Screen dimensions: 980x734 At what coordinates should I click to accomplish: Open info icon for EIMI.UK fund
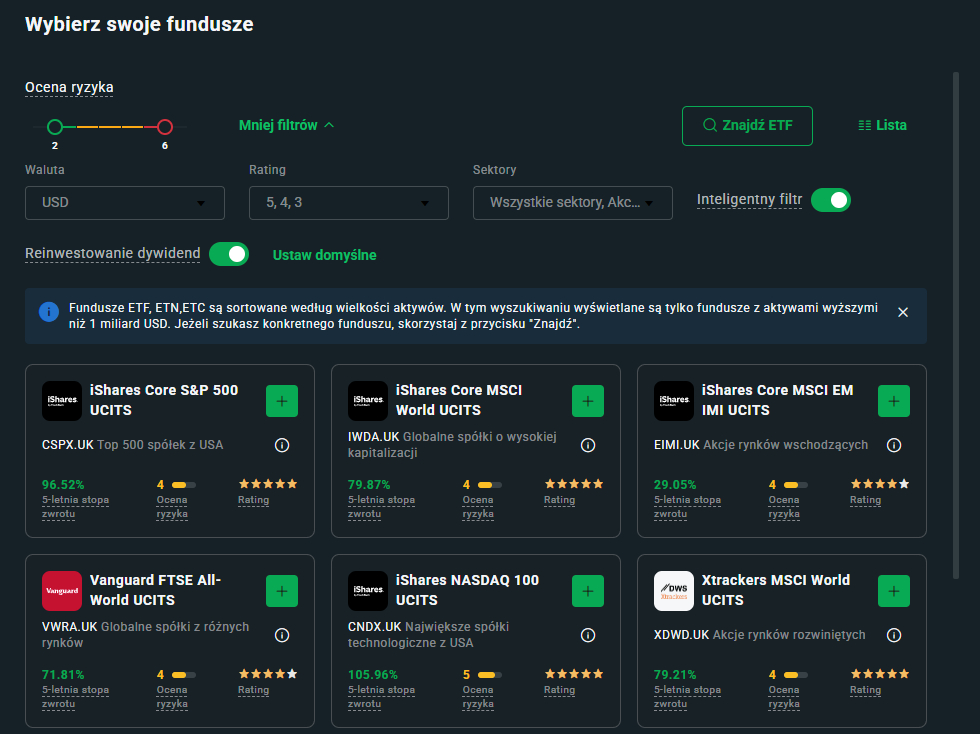[x=894, y=445]
